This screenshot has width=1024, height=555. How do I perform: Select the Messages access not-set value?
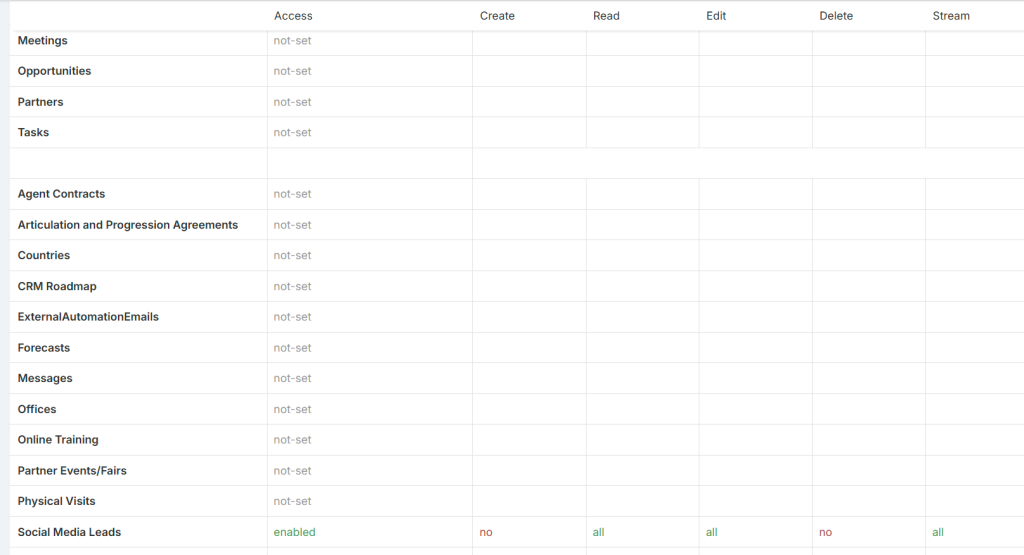[x=292, y=378]
